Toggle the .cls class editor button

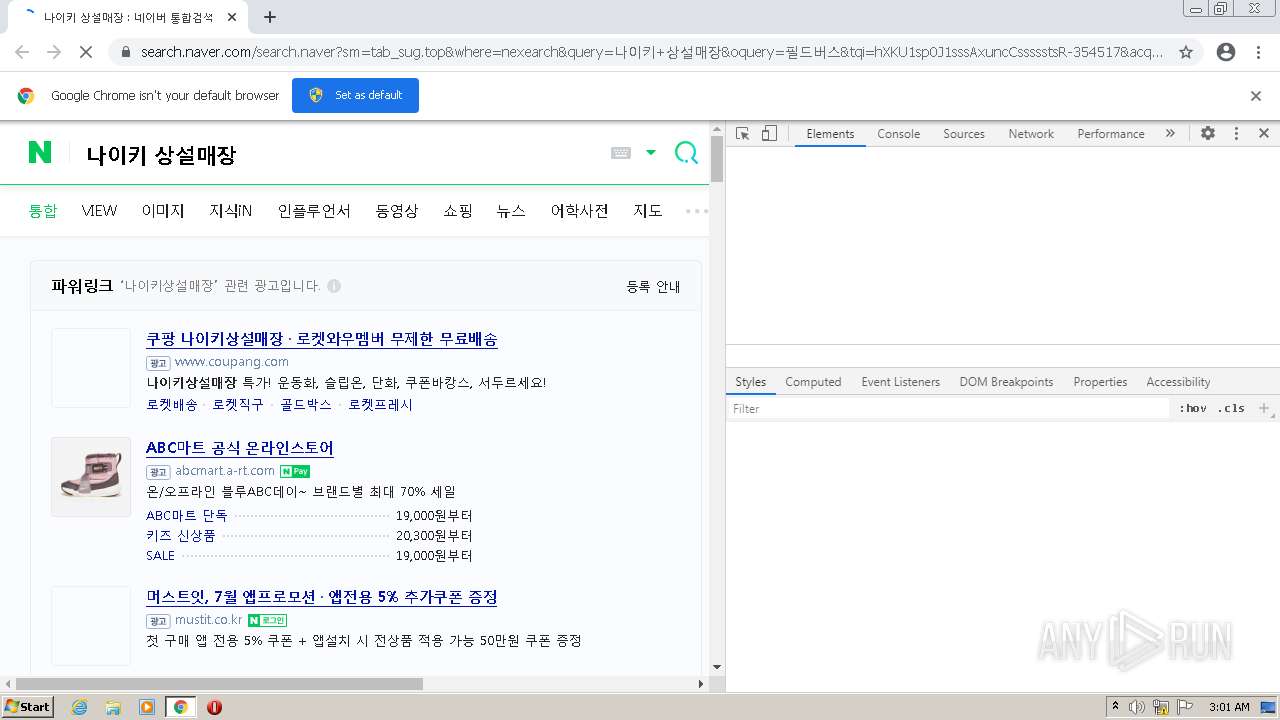pos(1231,409)
